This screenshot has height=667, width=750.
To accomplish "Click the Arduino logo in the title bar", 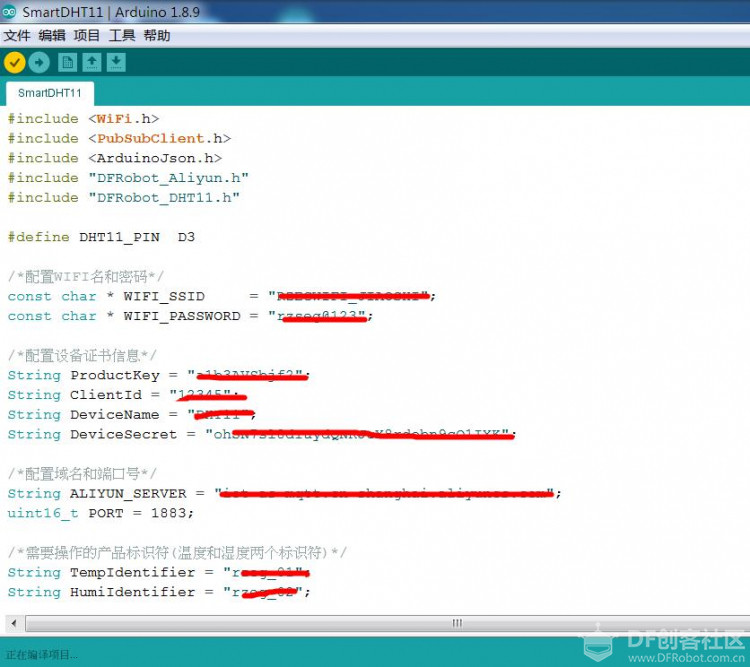I will pos(9,11).
